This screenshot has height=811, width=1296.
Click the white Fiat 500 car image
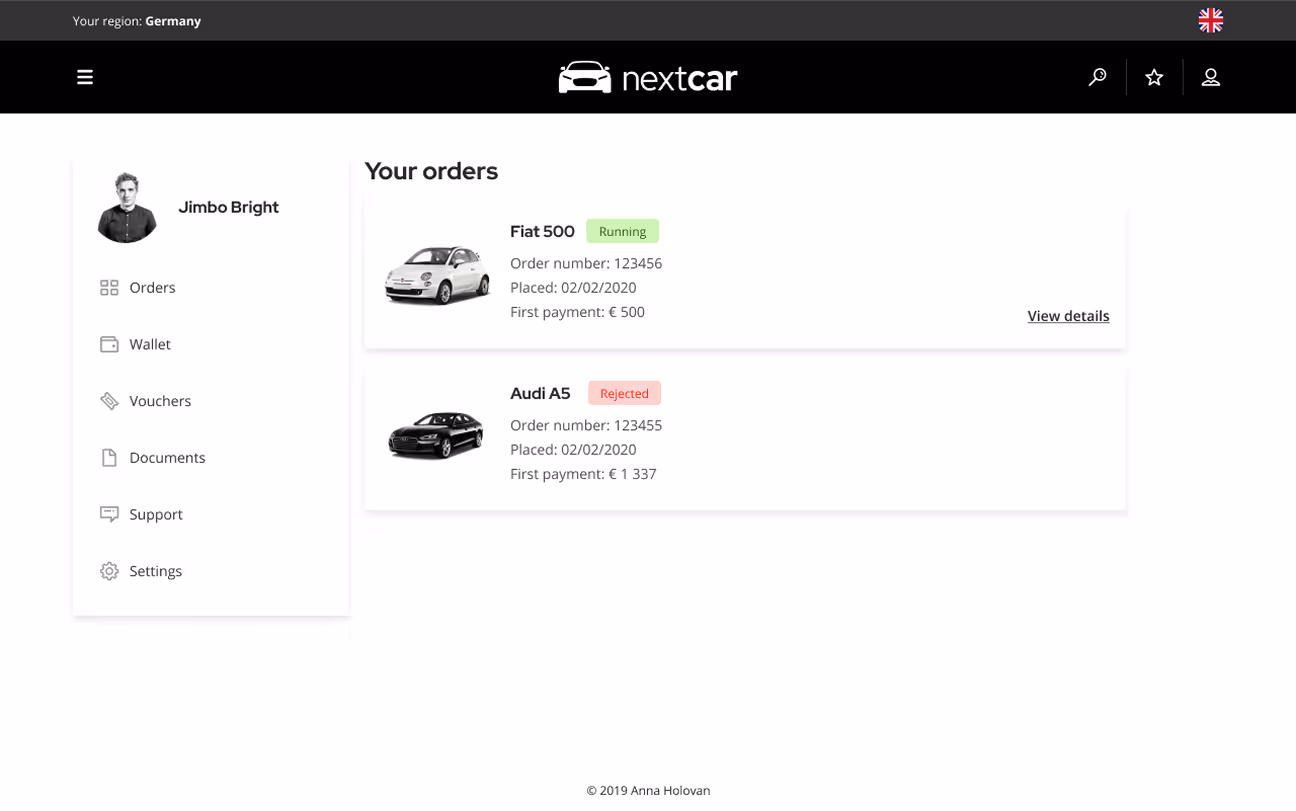(x=438, y=275)
